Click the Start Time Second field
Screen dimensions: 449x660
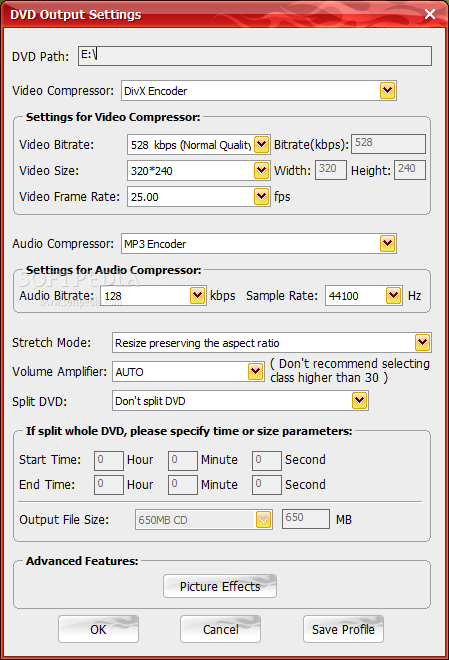(x=267, y=460)
